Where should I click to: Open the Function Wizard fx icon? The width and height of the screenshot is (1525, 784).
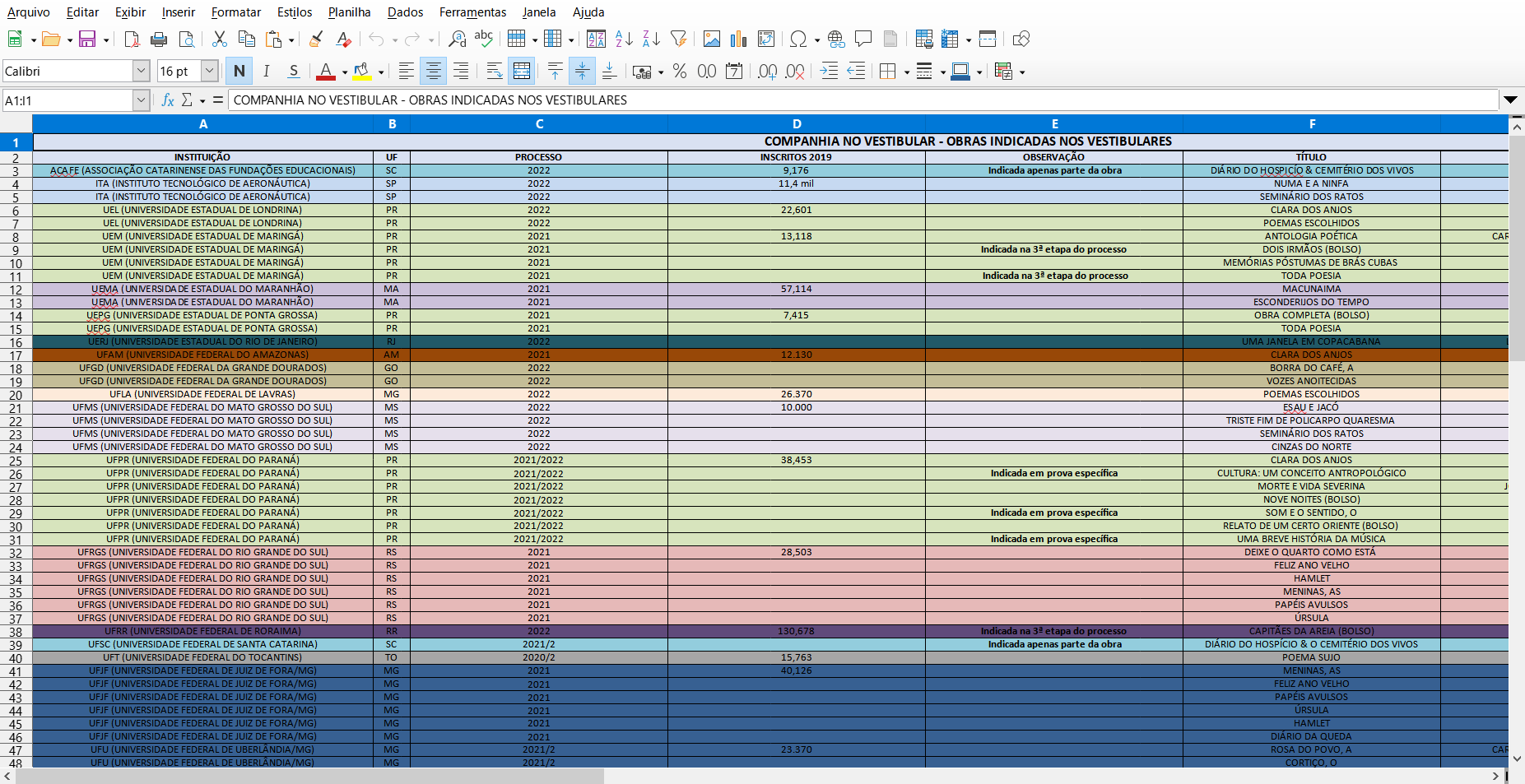[x=168, y=100]
